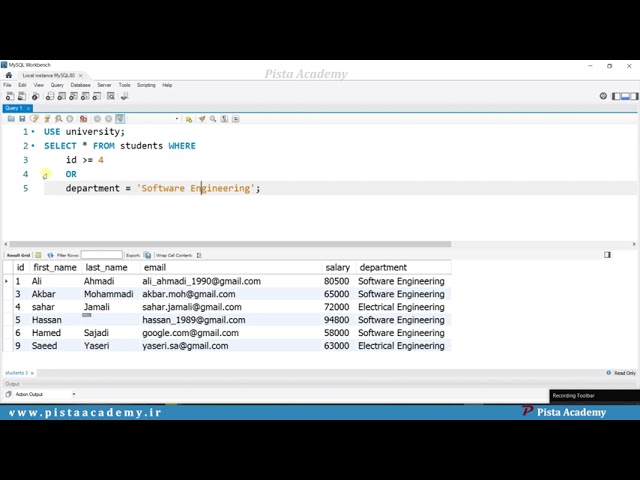Toggle the left sidebar panel visibility
This screenshot has width=640, height=480.
coord(616,96)
